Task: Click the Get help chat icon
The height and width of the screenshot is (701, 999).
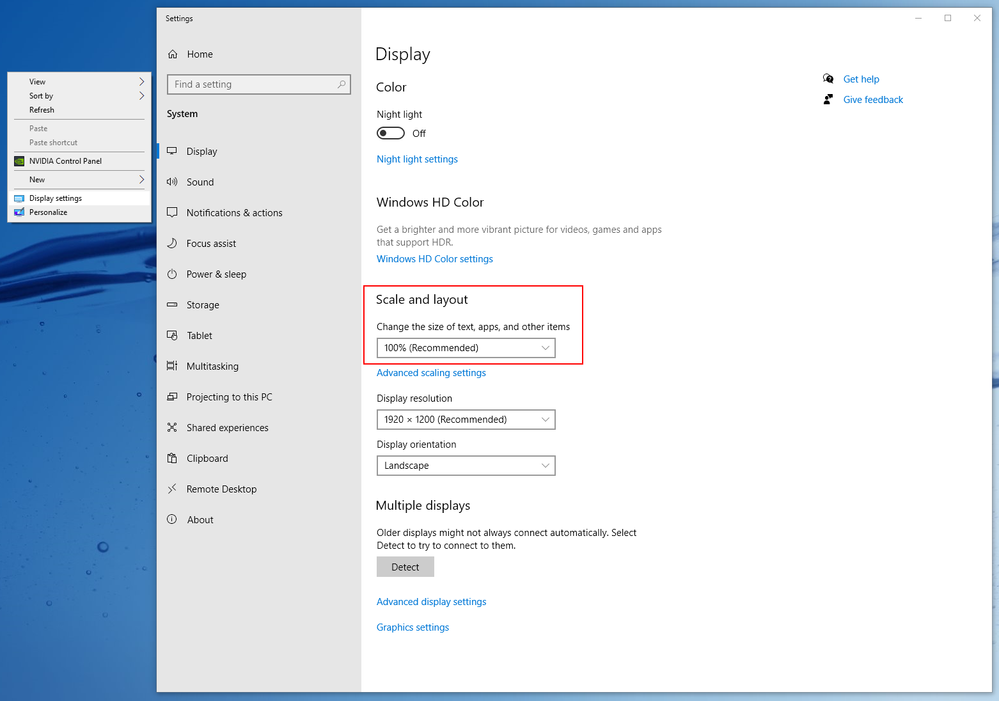Action: click(828, 78)
